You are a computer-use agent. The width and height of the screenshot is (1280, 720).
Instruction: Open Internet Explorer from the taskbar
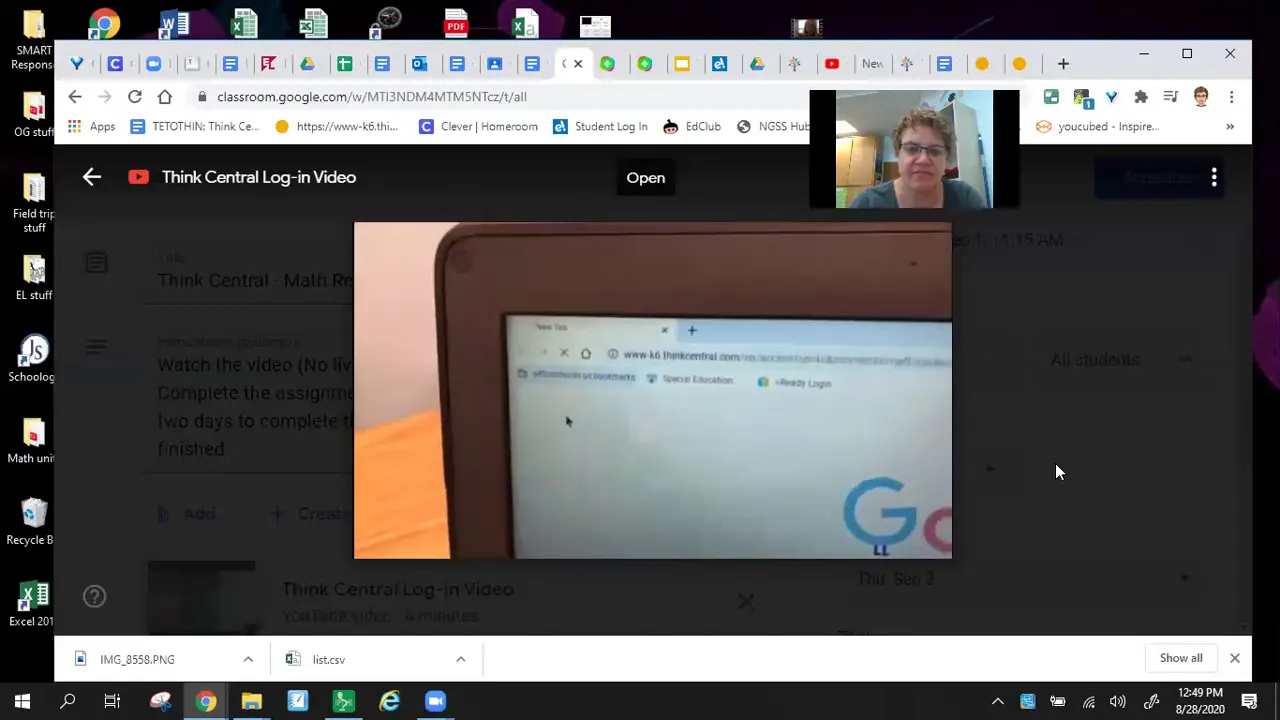pyautogui.click(x=389, y=701)
